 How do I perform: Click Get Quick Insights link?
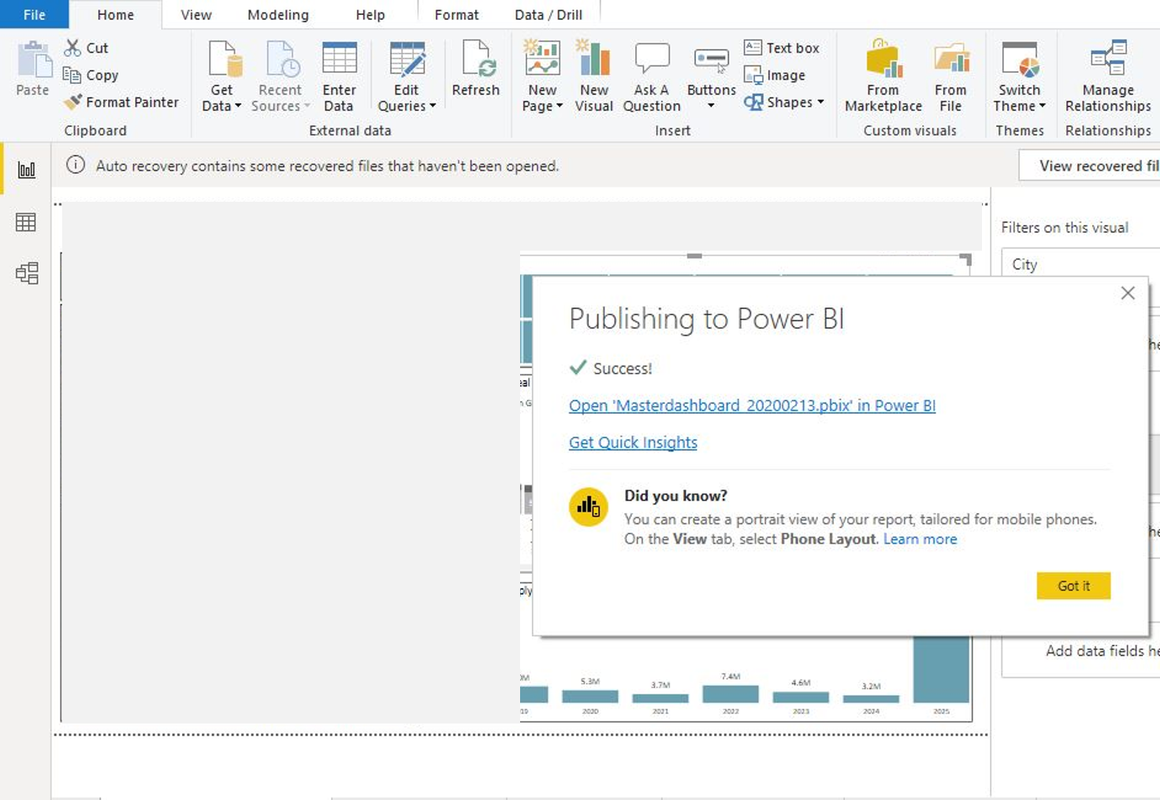[x=633, y=443]
